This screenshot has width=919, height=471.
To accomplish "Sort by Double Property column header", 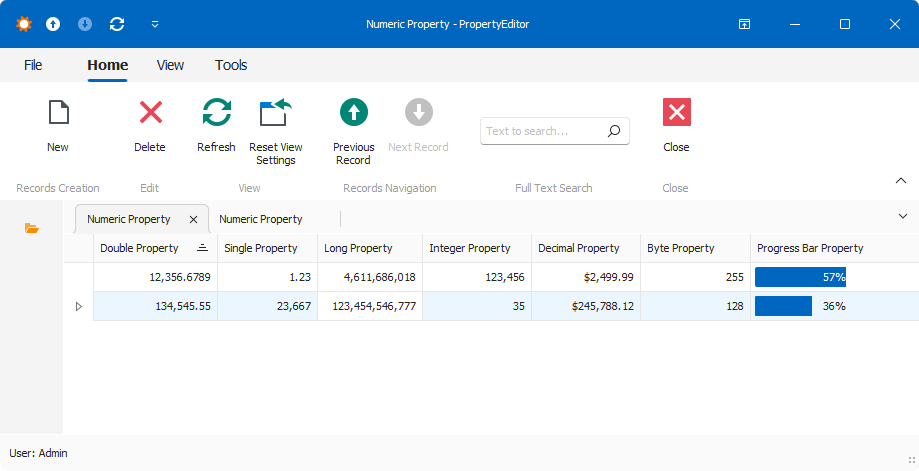I will [x=155, y=248].
